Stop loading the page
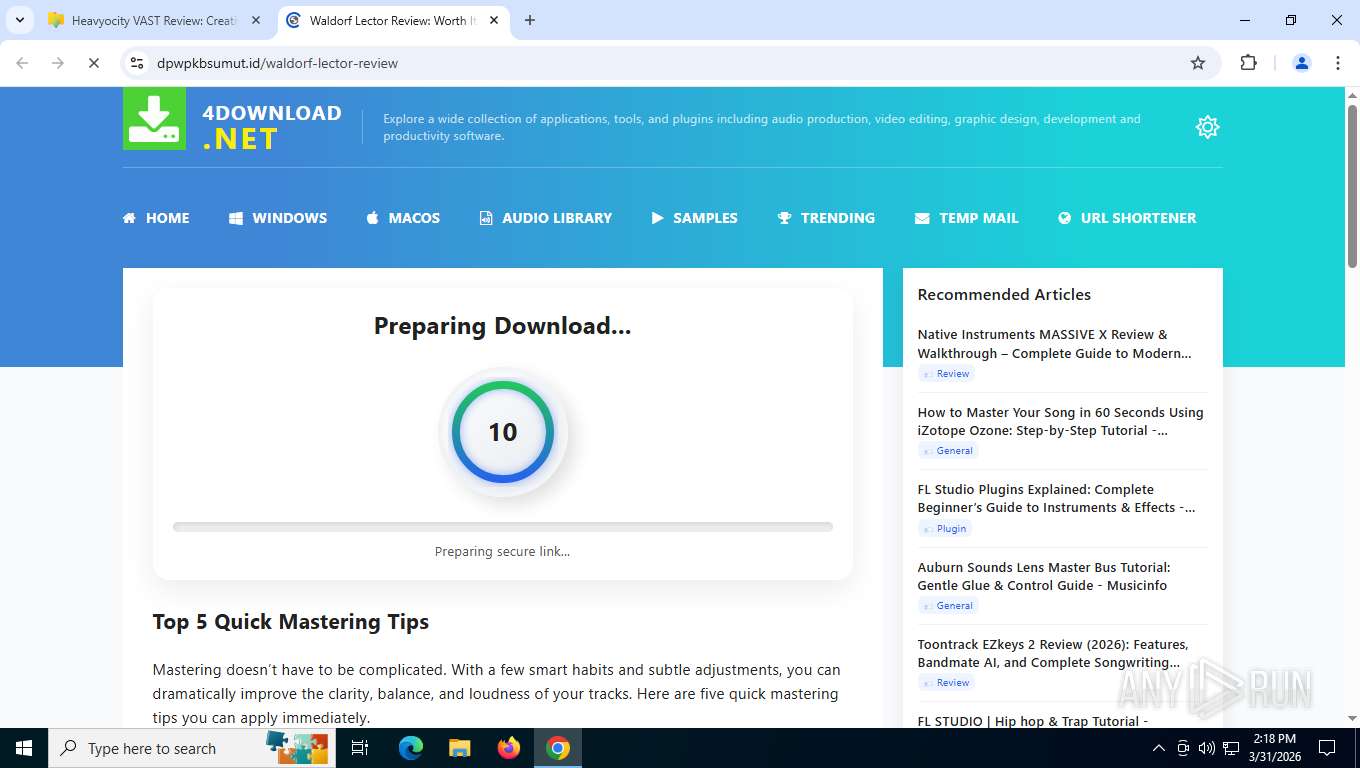The width and height of the screenshot is (1360, 768). pyautogui.click(x=94, y=63)
